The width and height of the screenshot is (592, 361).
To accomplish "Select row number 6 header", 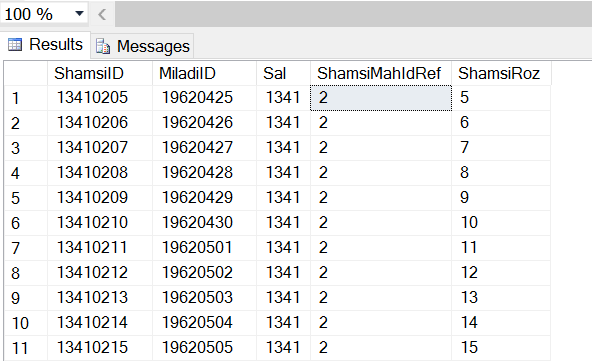I will point(26,223).
